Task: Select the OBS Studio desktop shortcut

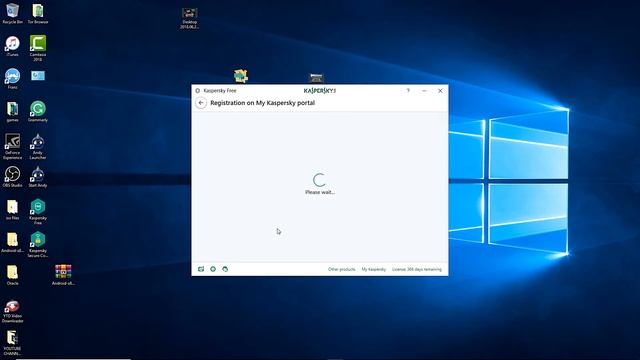Action: pos(12,177)
